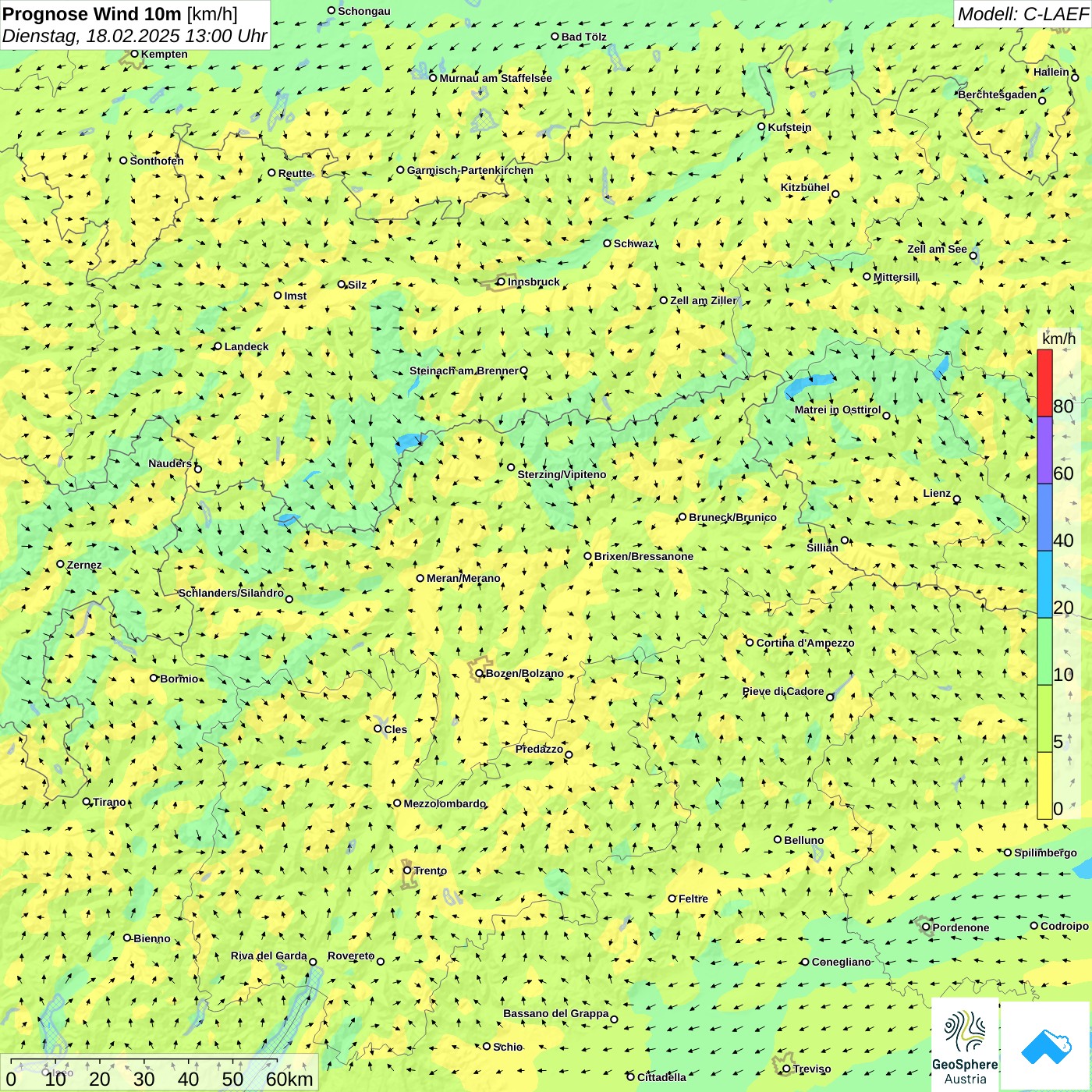1092x1092 pixels.
Task: Click the Treviso city label
Action: point(811,1069)
